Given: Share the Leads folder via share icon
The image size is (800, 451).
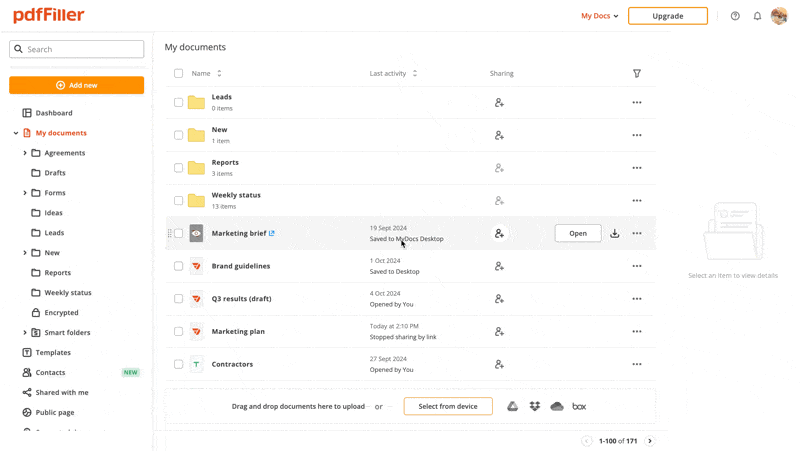Looking at the screenshot, I should coord(499,102).
